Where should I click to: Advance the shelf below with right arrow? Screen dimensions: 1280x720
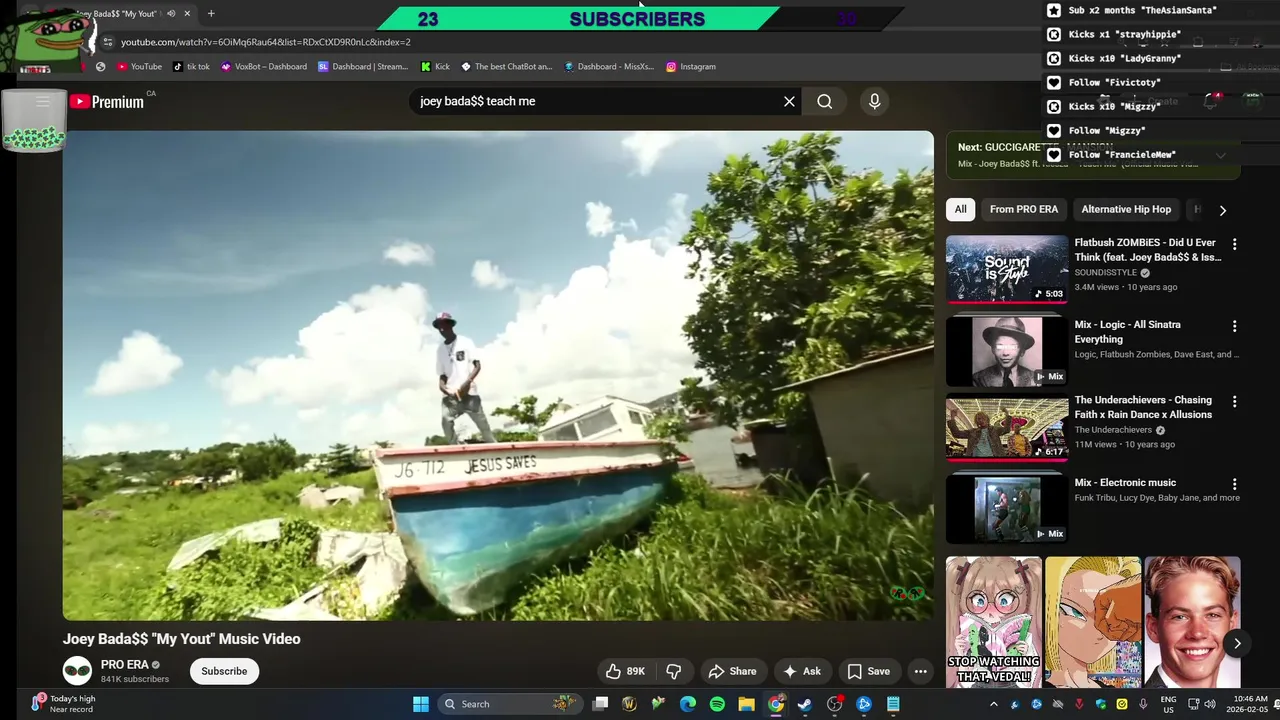[1237, 643]
